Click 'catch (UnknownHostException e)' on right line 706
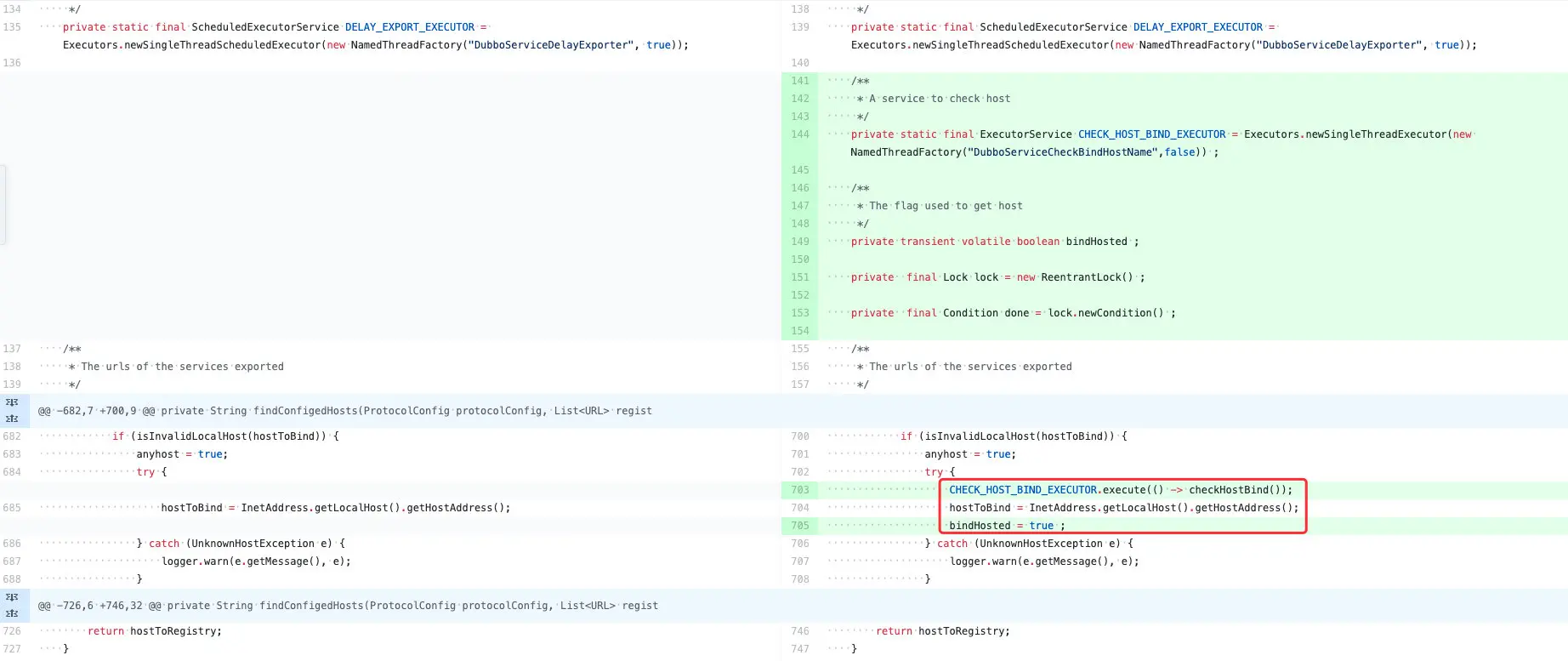 click(x=1029, y=544)
